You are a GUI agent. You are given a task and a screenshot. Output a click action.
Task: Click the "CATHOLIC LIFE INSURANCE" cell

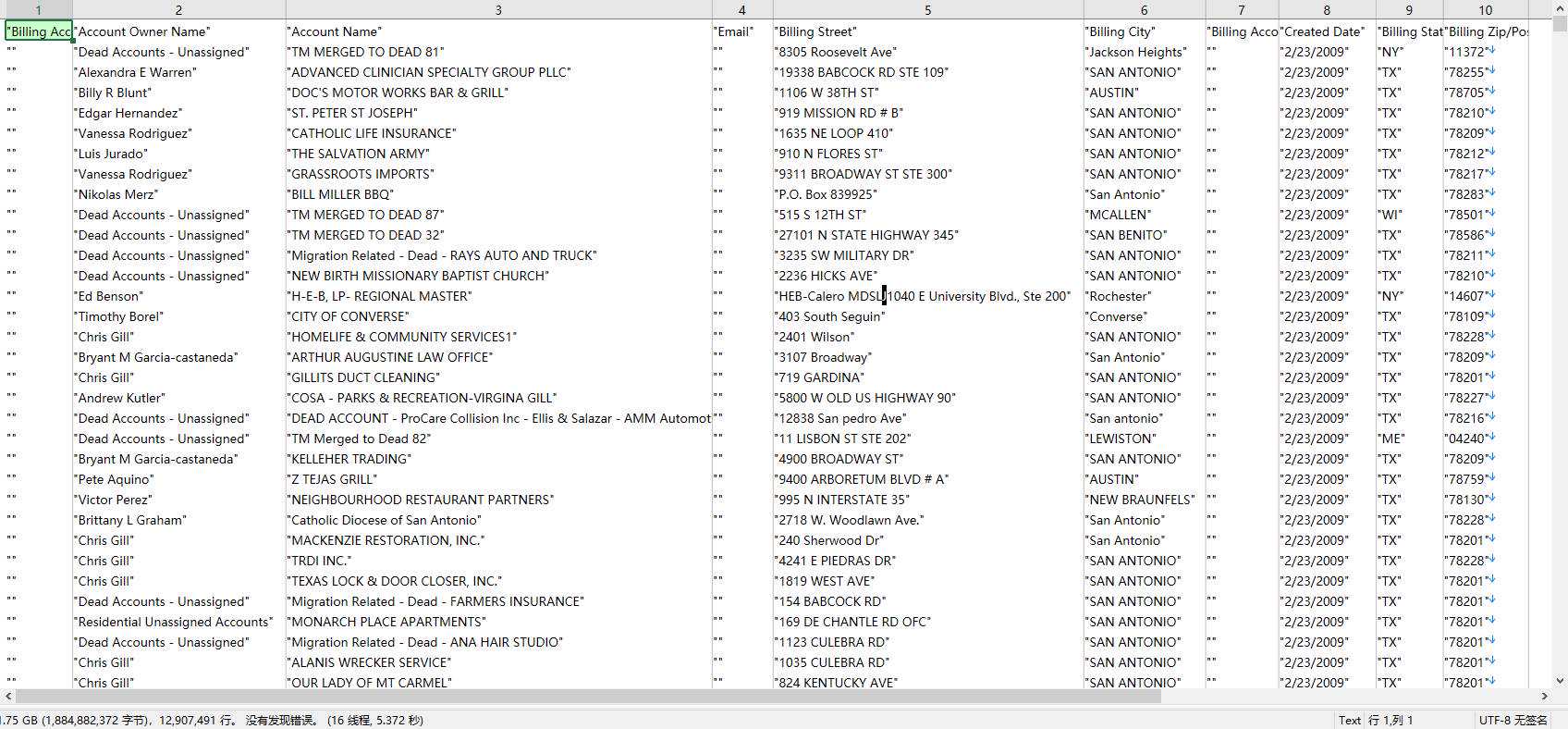(x=498, y=133)
